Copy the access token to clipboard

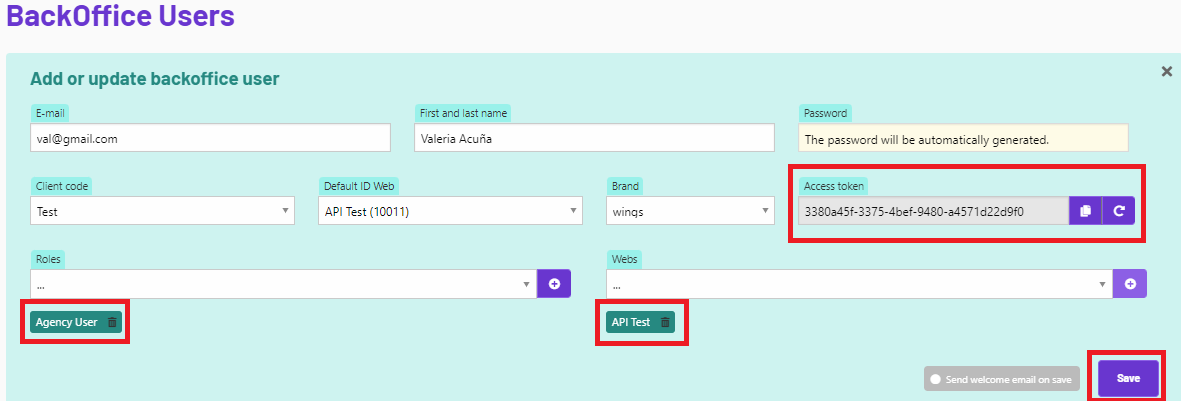(x=1085, y=211)
